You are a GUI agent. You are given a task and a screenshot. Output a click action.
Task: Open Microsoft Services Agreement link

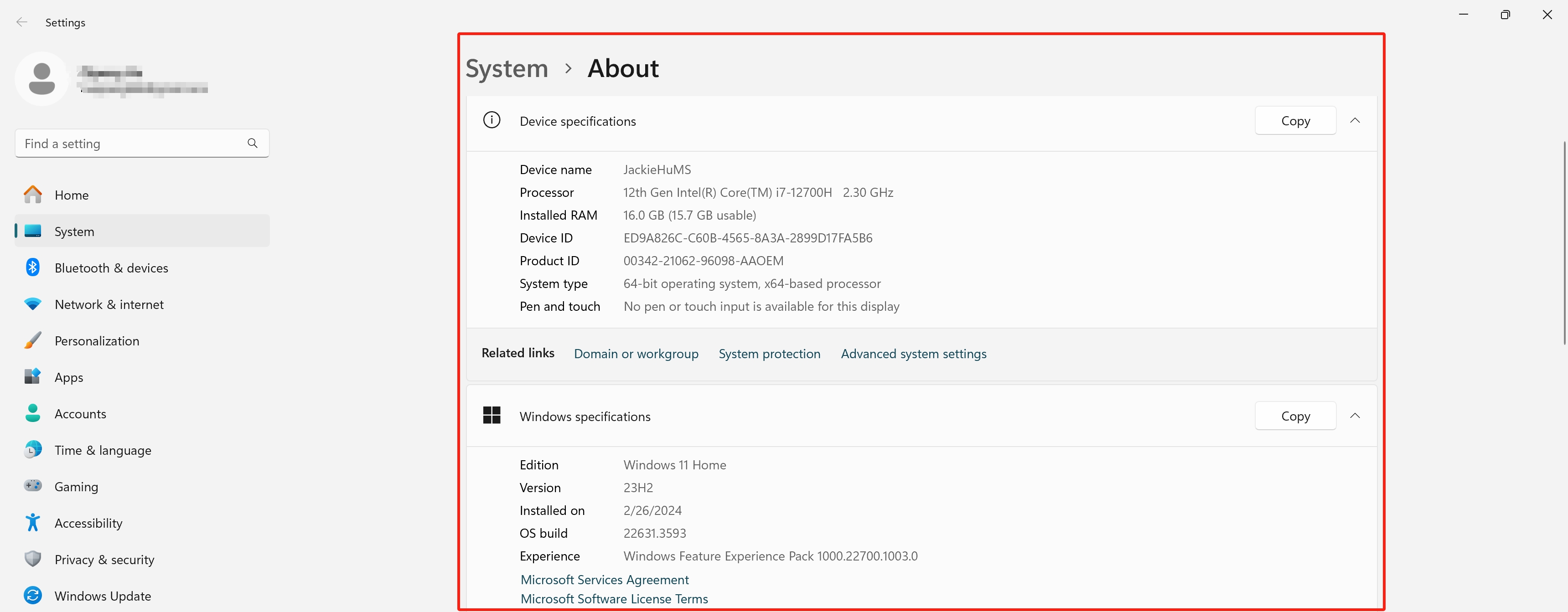pyautogui.click(x=605, y=580)
